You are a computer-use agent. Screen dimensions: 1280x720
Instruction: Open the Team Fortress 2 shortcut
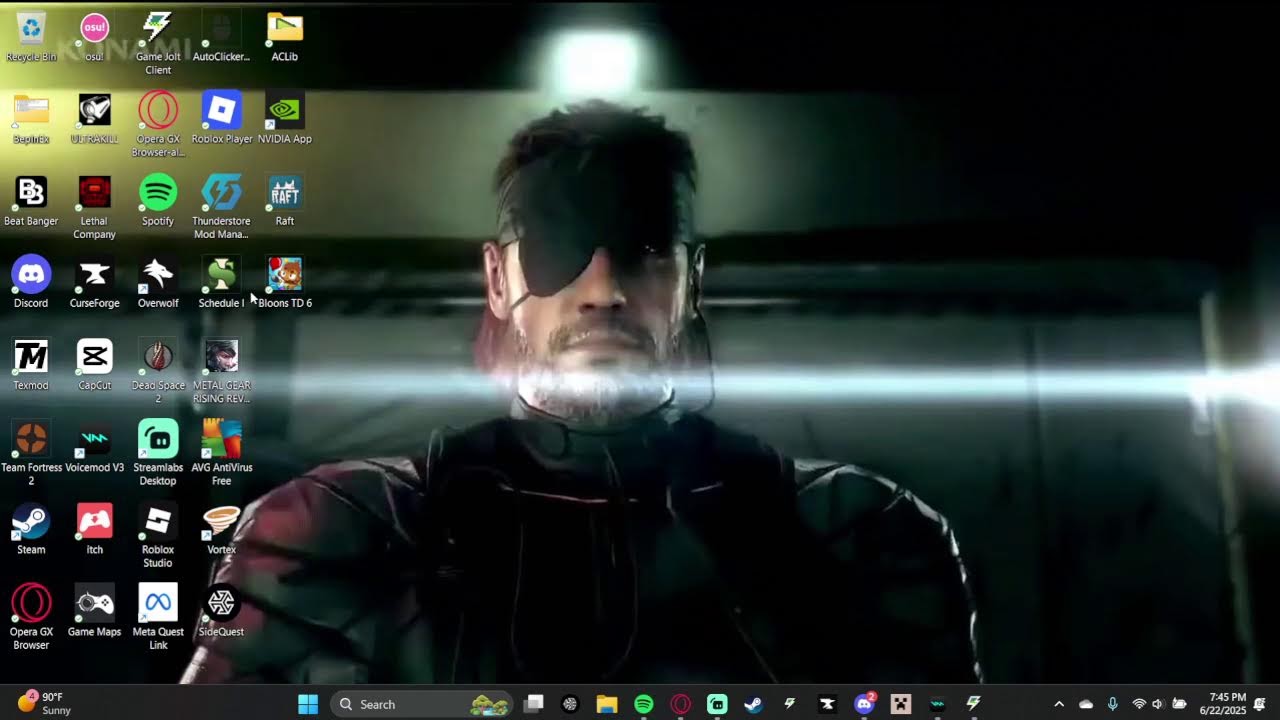pyautogui.click(x=31, y=453)
